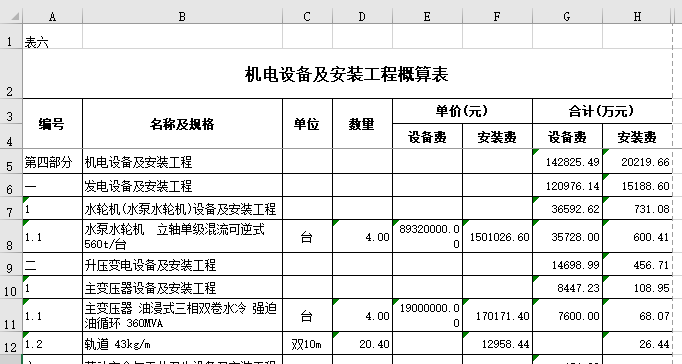Select row 11 header

11,315
